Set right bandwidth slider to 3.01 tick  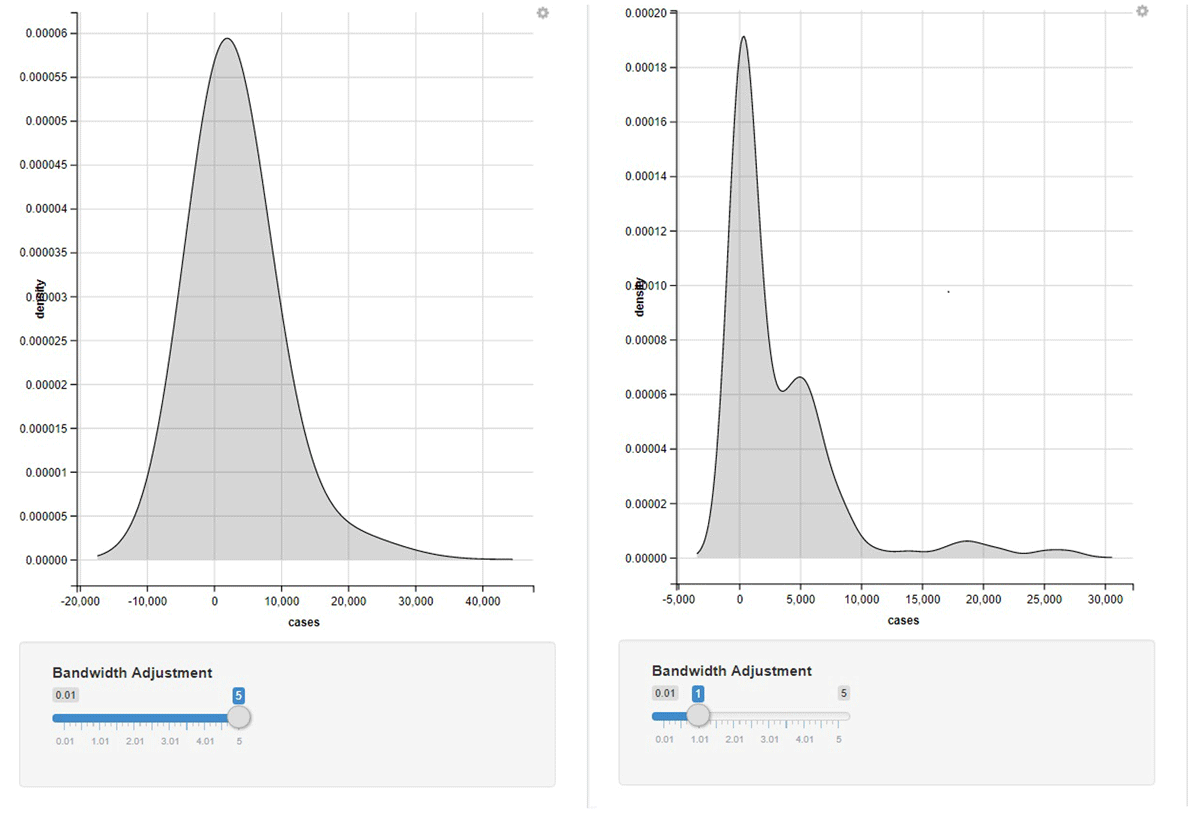[769, 716]
